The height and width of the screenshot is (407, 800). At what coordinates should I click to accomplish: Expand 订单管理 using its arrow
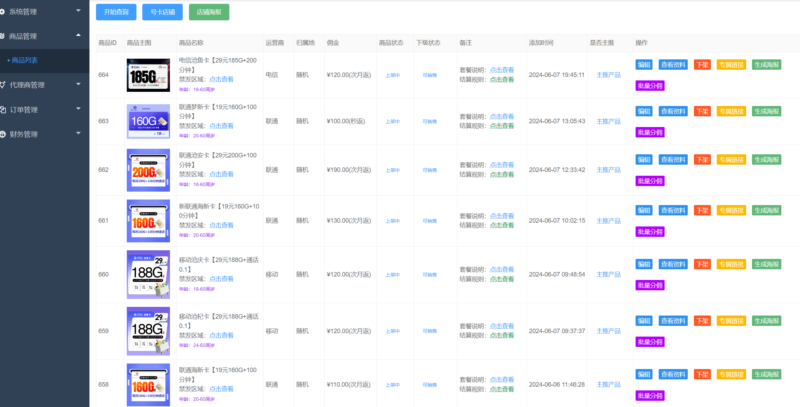[78, 109]
